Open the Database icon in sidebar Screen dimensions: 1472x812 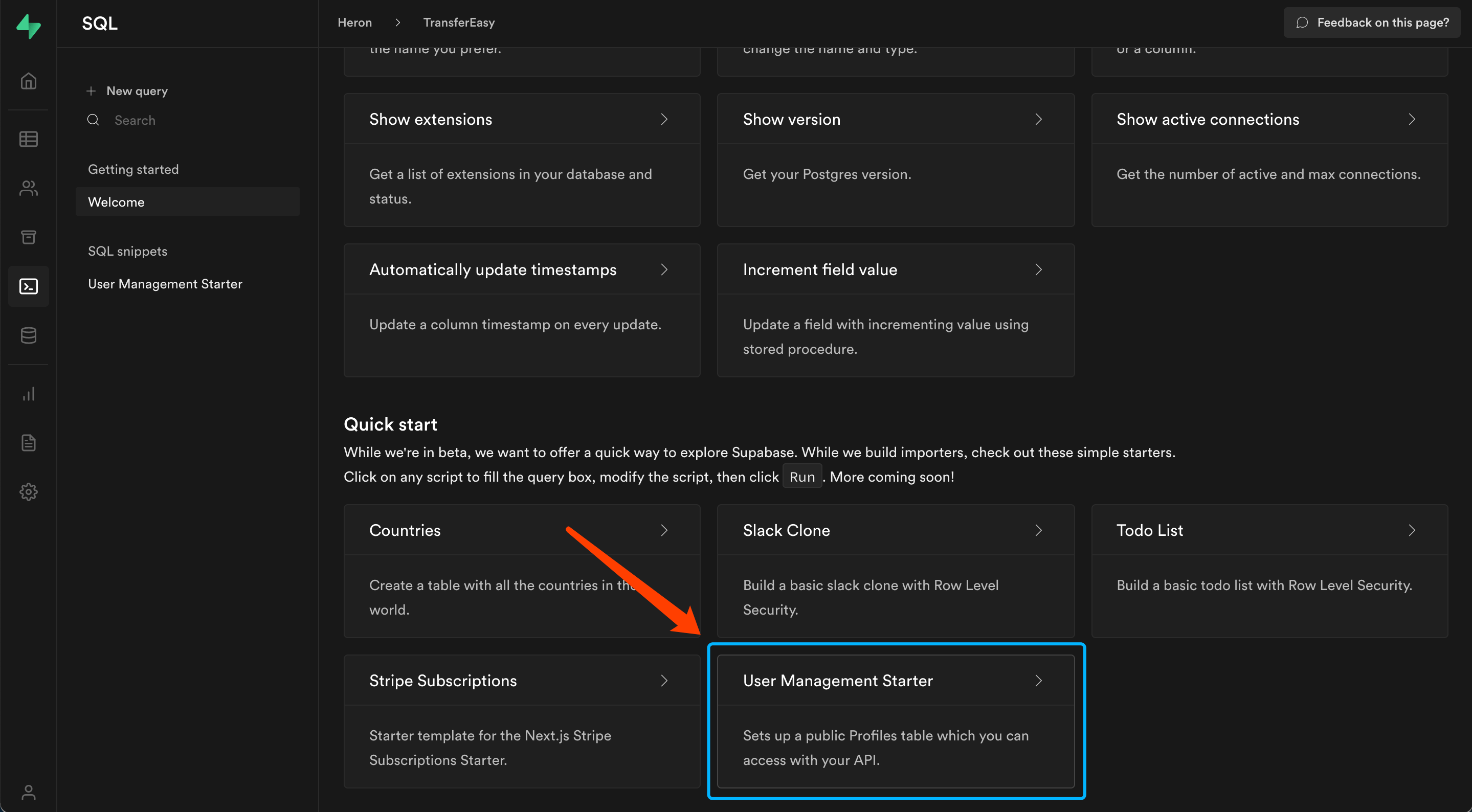[29, 335]
